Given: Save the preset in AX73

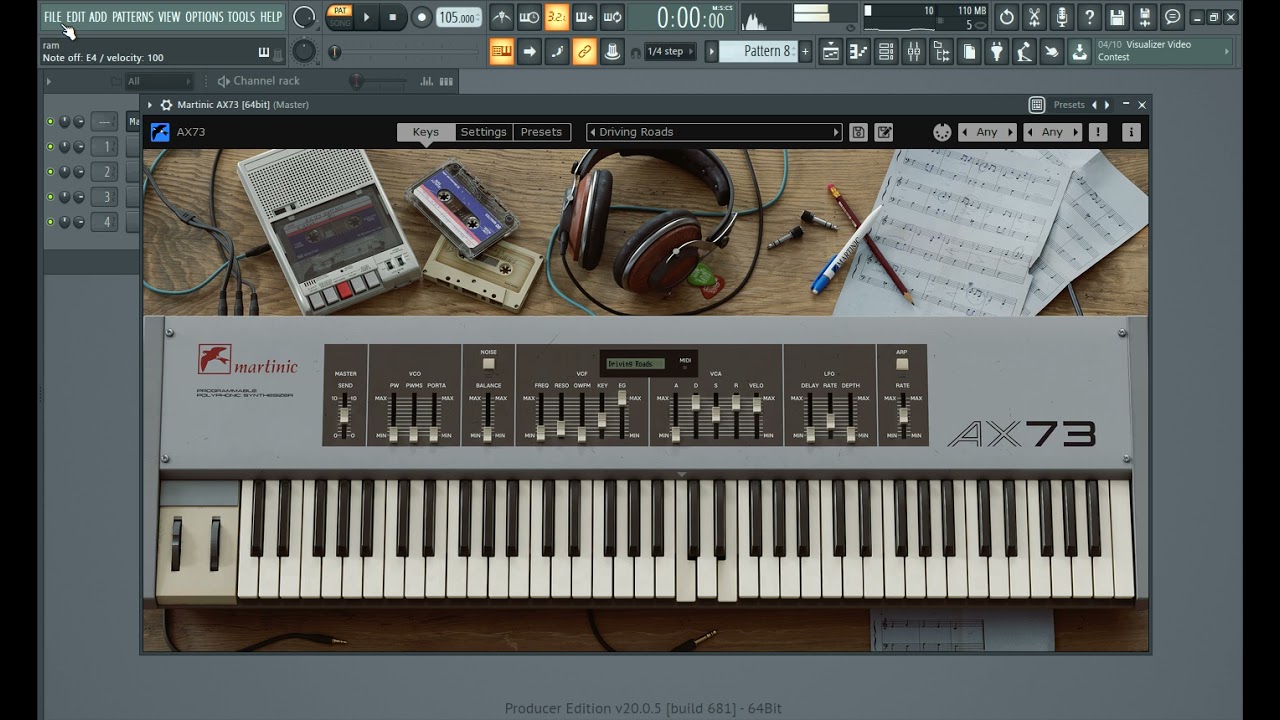Looking at the screenshot, I should (x=858, y=132).
